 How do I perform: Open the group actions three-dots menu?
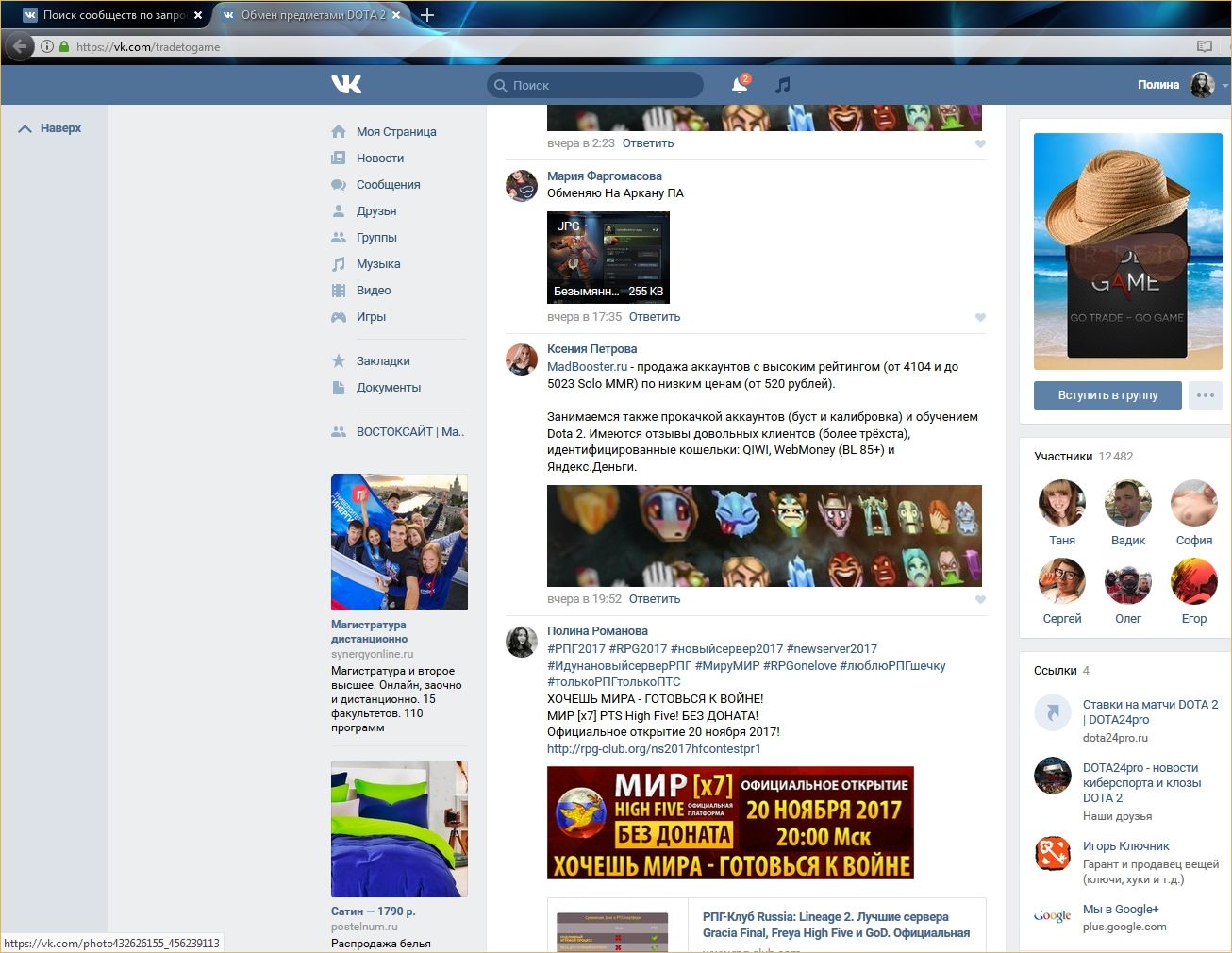1206,395
